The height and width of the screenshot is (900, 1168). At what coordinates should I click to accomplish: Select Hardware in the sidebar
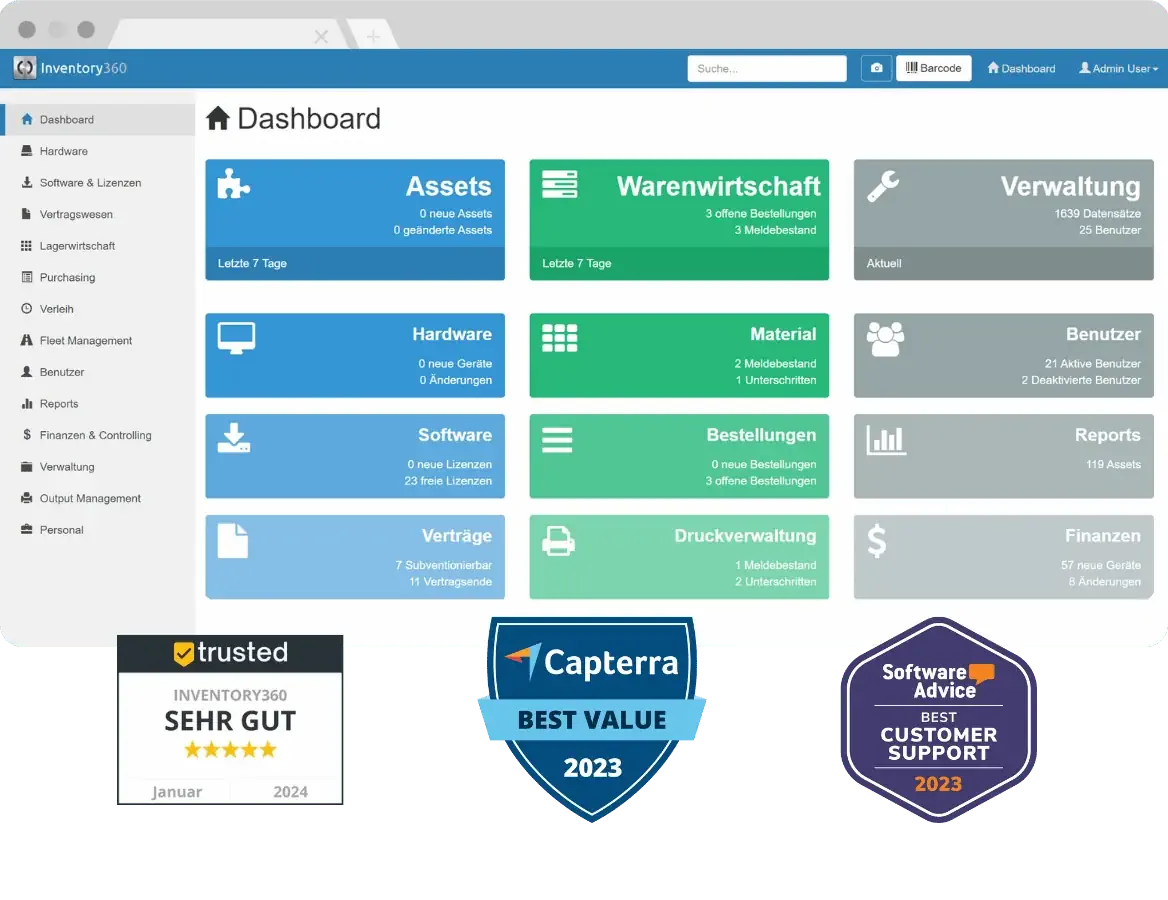click(63, 151)
